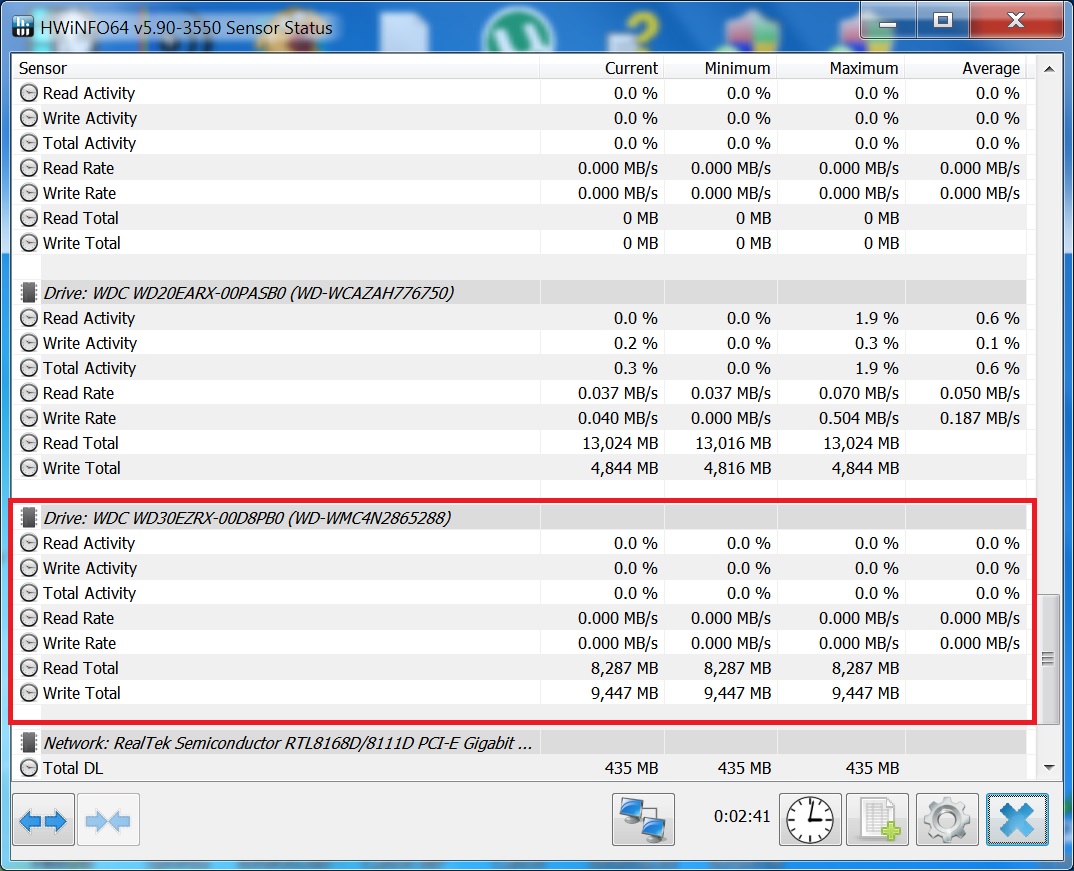Click the WD30EZRX drive chip icon
1074x871 pixels.
click(29, 518)
